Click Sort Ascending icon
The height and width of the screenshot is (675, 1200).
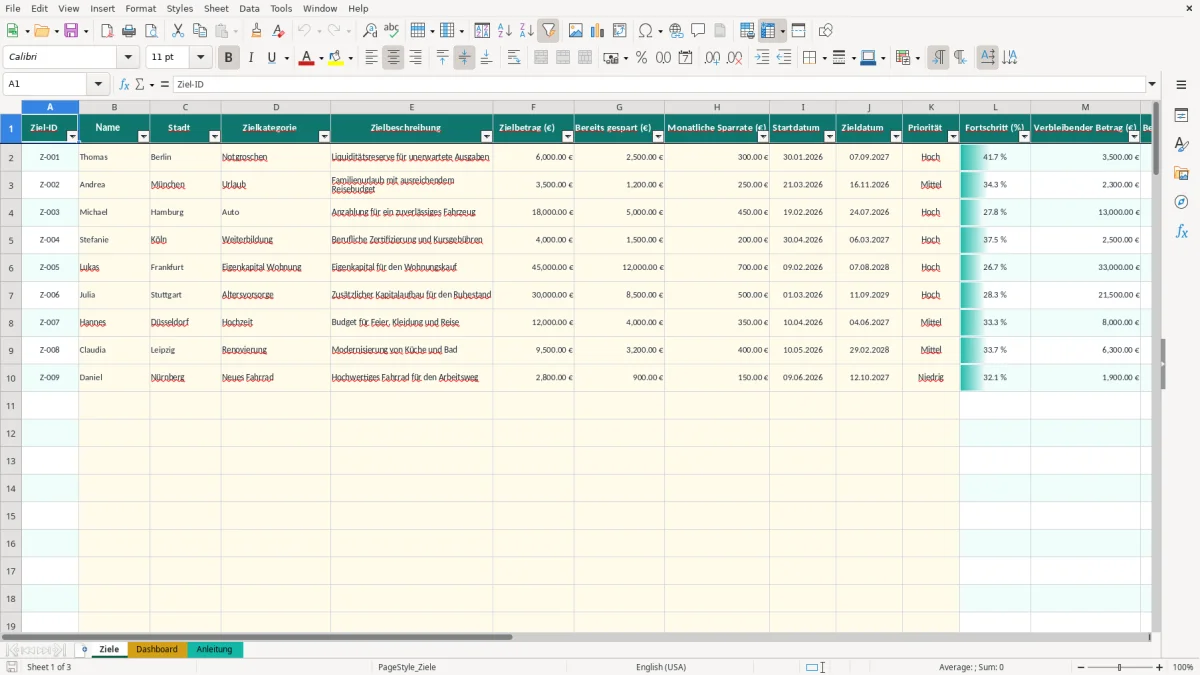pyautogui.click(x=504, y=31)
